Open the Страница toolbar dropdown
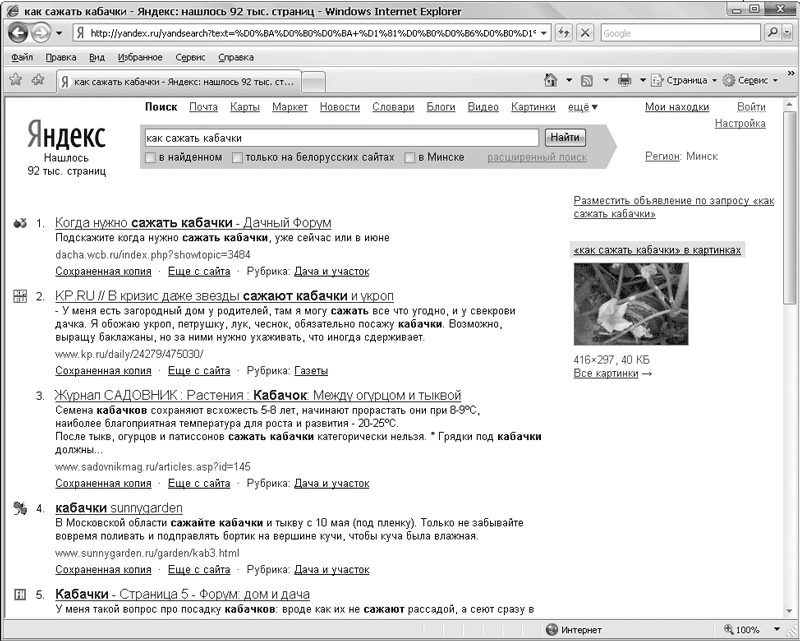Image resolution: width=800 pixels, height=641 pixels. (x=684, y=80)
